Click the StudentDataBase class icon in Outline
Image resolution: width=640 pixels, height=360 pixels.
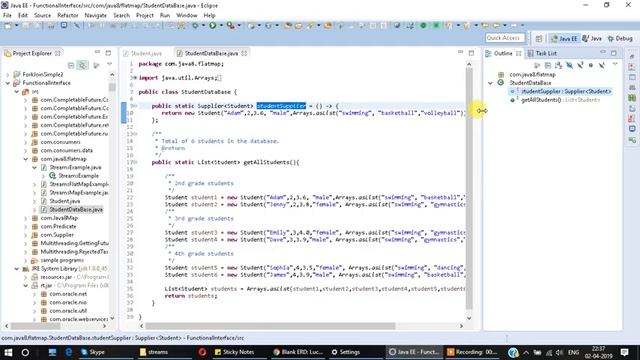(x=501, y=83)
